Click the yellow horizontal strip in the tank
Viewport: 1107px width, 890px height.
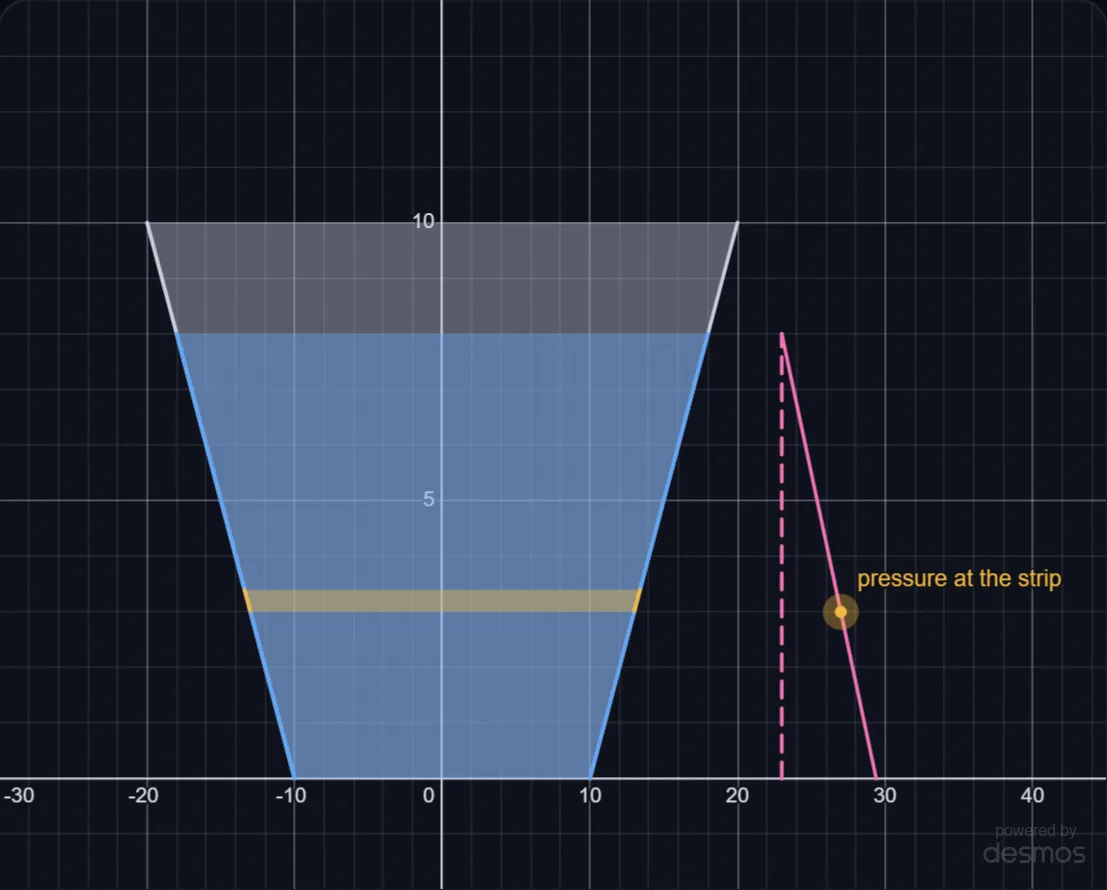443,601
